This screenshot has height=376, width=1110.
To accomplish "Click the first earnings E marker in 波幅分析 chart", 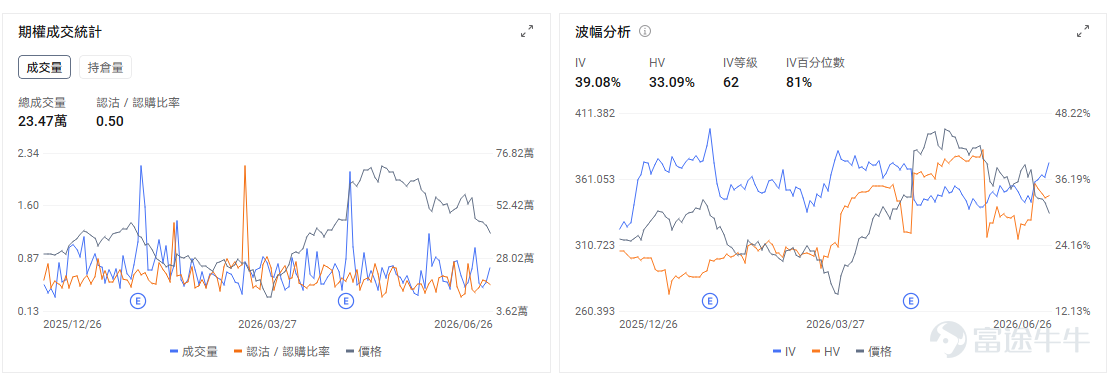I will [x=710, y=301].
